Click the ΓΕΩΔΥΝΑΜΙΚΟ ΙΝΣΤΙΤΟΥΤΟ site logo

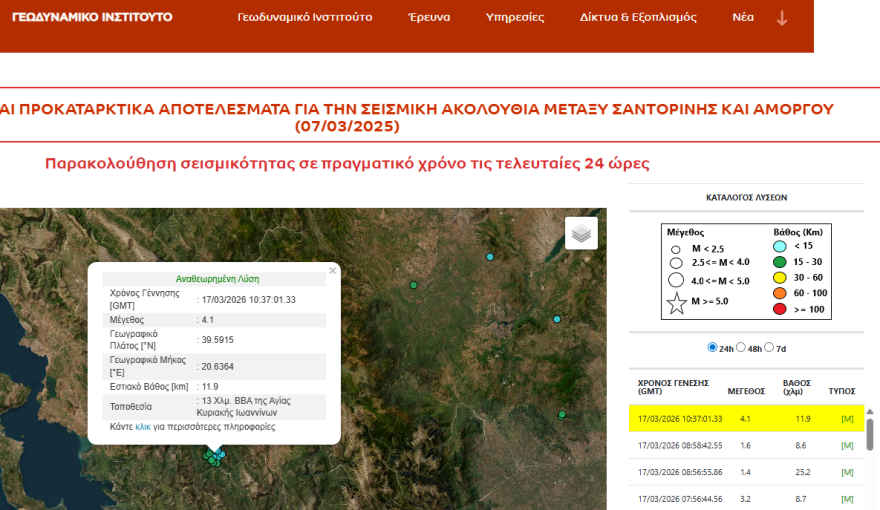92,17
